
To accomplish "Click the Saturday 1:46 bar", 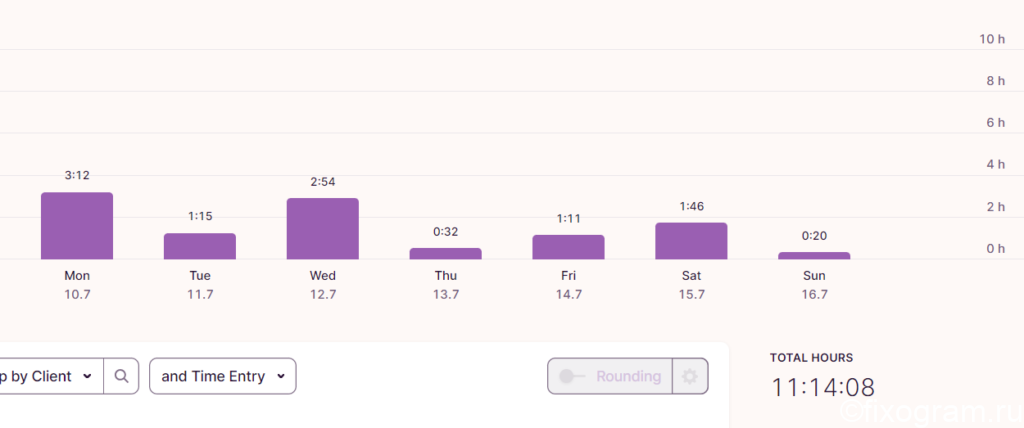I will click(691, 241).
